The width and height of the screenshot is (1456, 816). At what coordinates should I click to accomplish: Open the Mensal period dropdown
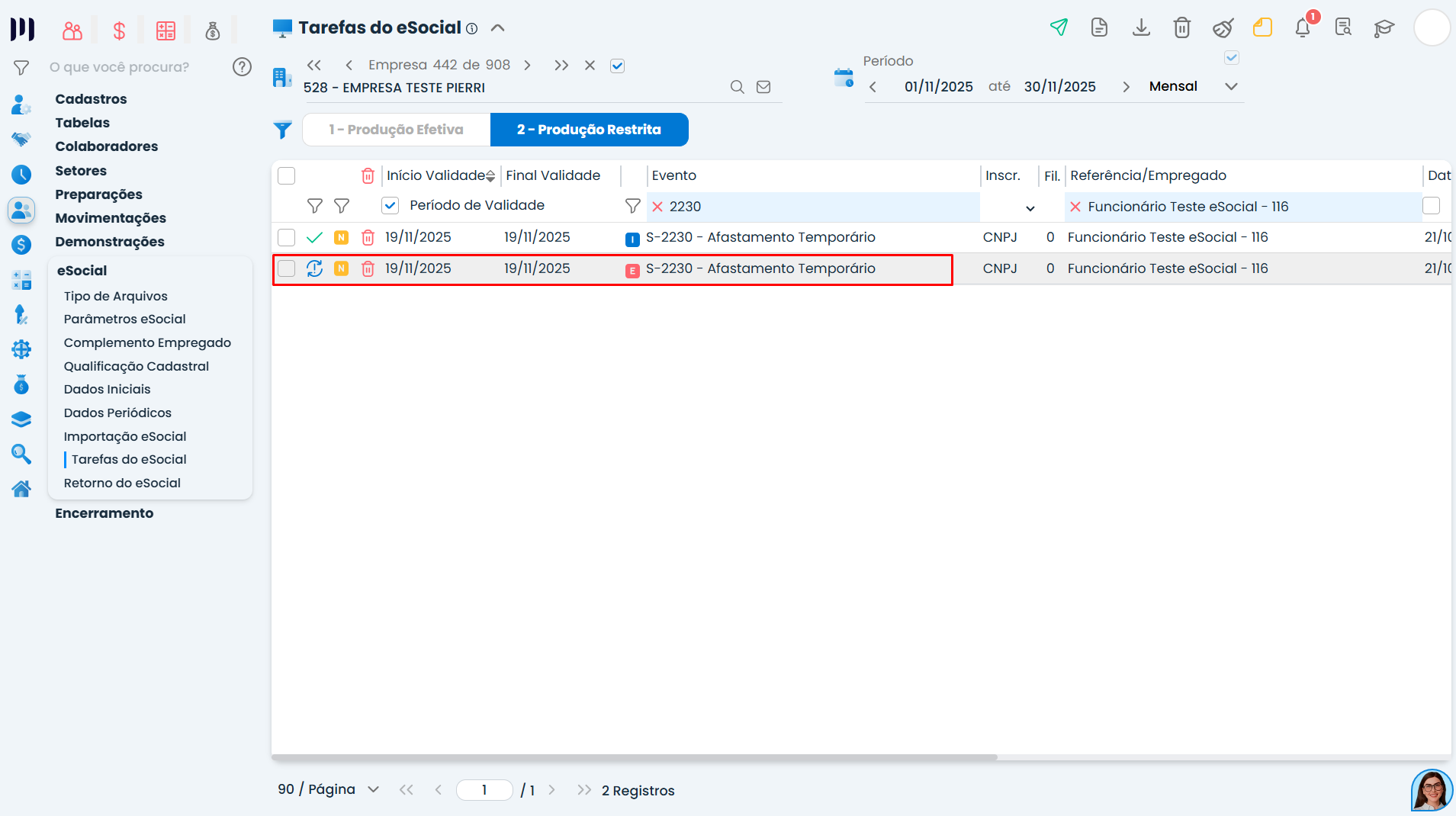click(1231, 86)
